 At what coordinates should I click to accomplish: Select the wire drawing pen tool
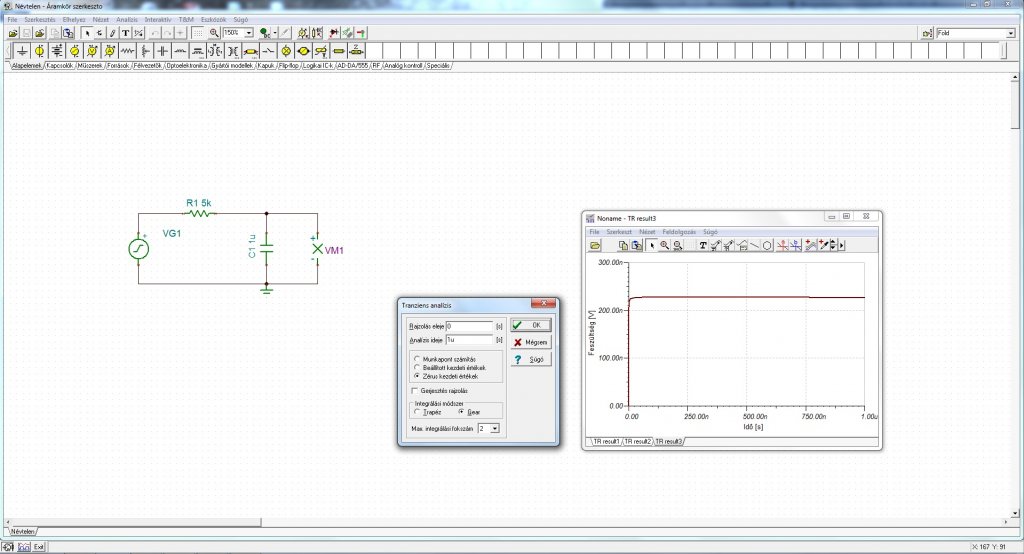coord(112,33)
